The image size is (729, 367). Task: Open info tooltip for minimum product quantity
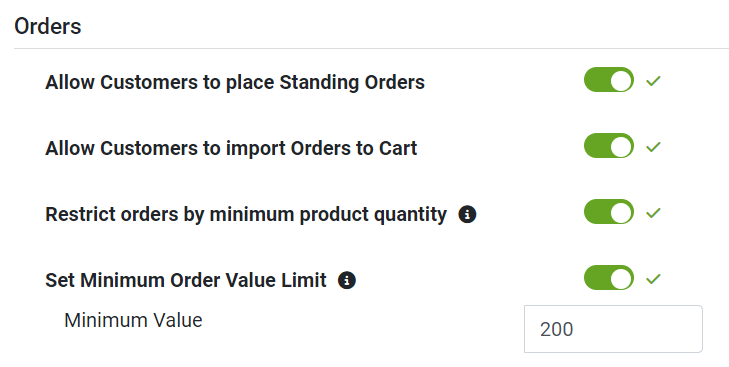point(467,215)
